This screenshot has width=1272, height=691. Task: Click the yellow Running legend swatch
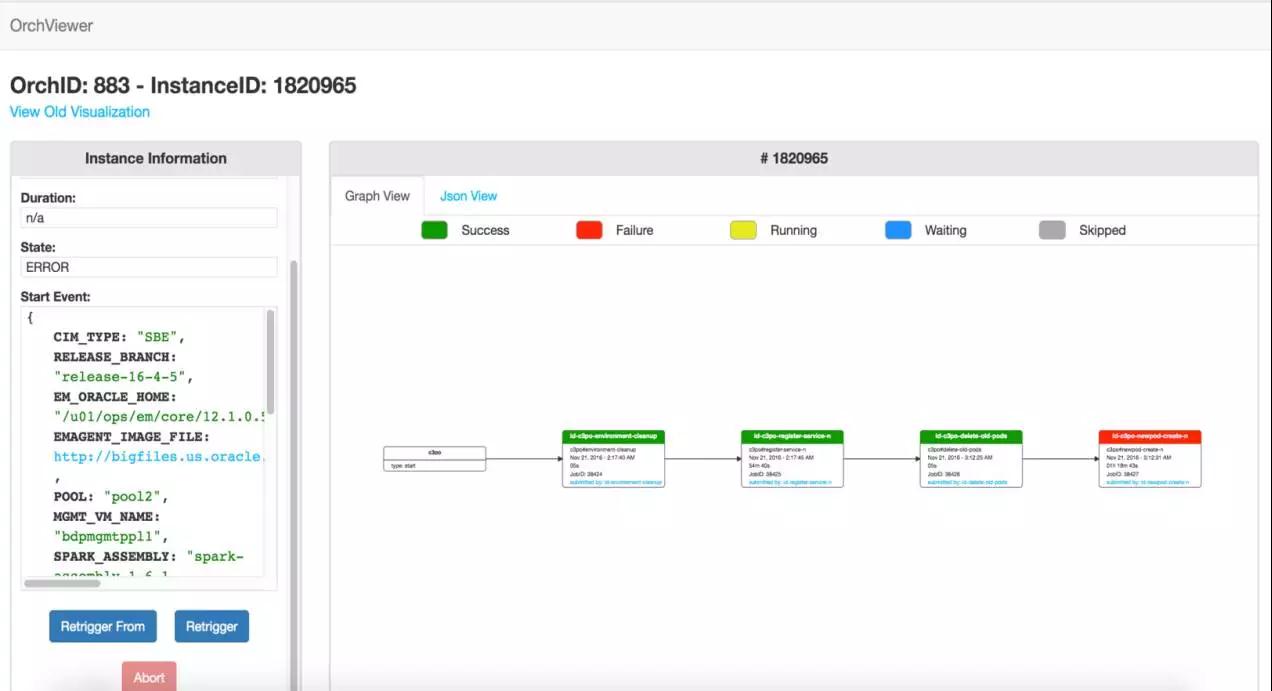[743, 230]
